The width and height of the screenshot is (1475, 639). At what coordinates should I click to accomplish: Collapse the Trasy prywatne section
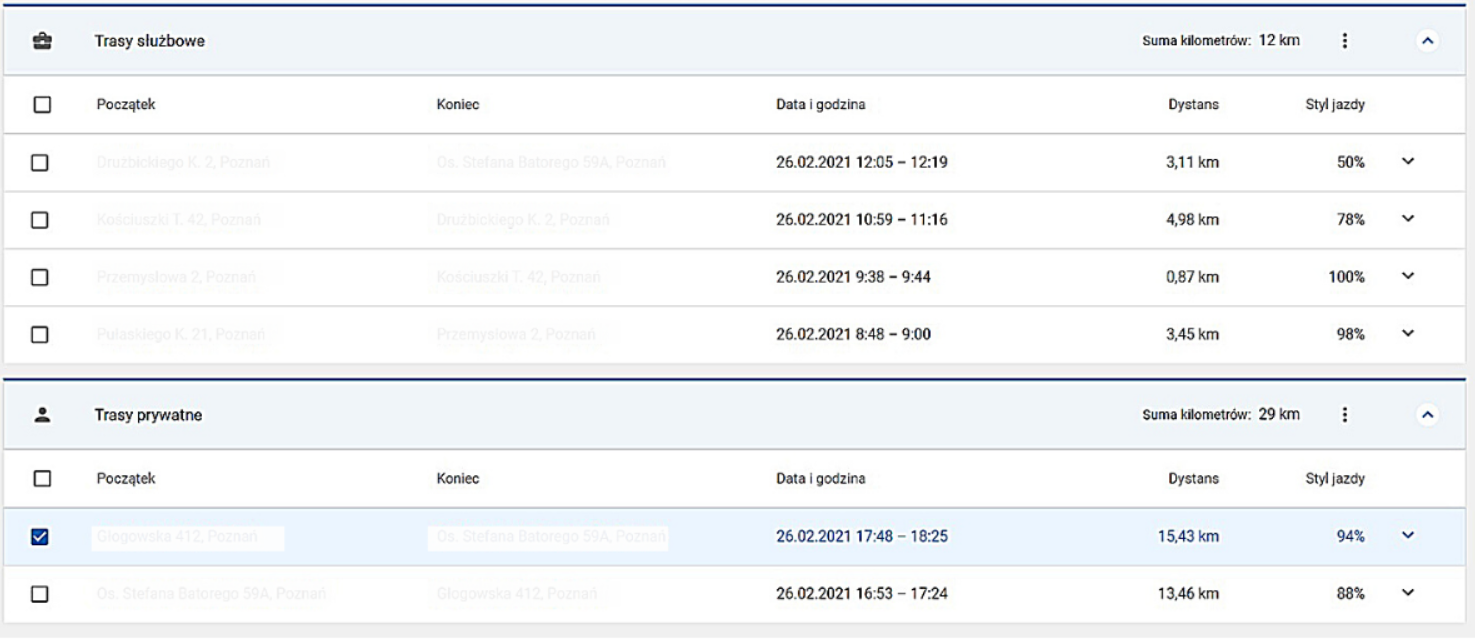pyautogui.click(x=1428, y=415)
